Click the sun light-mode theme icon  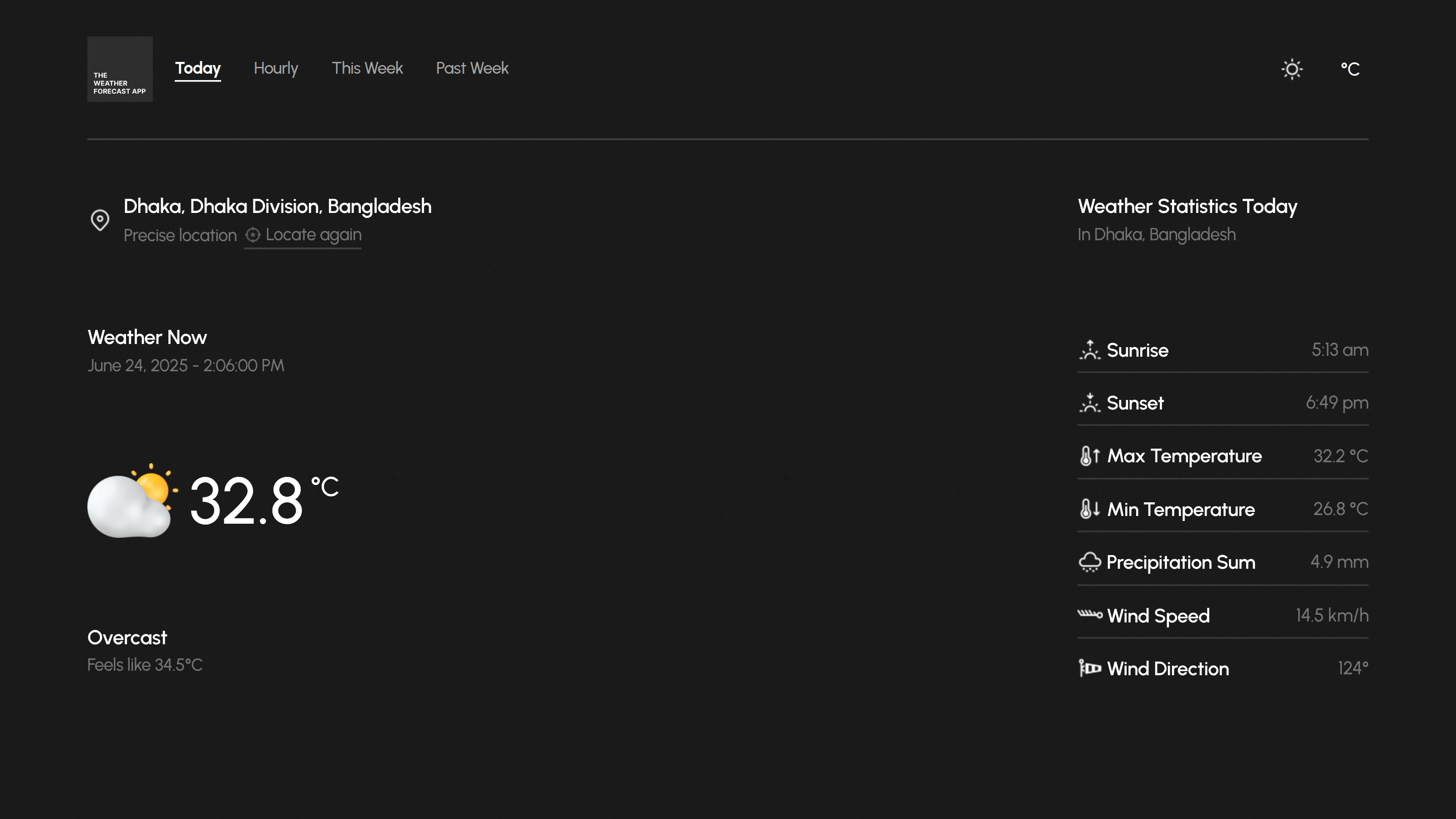click(1292, 69)
